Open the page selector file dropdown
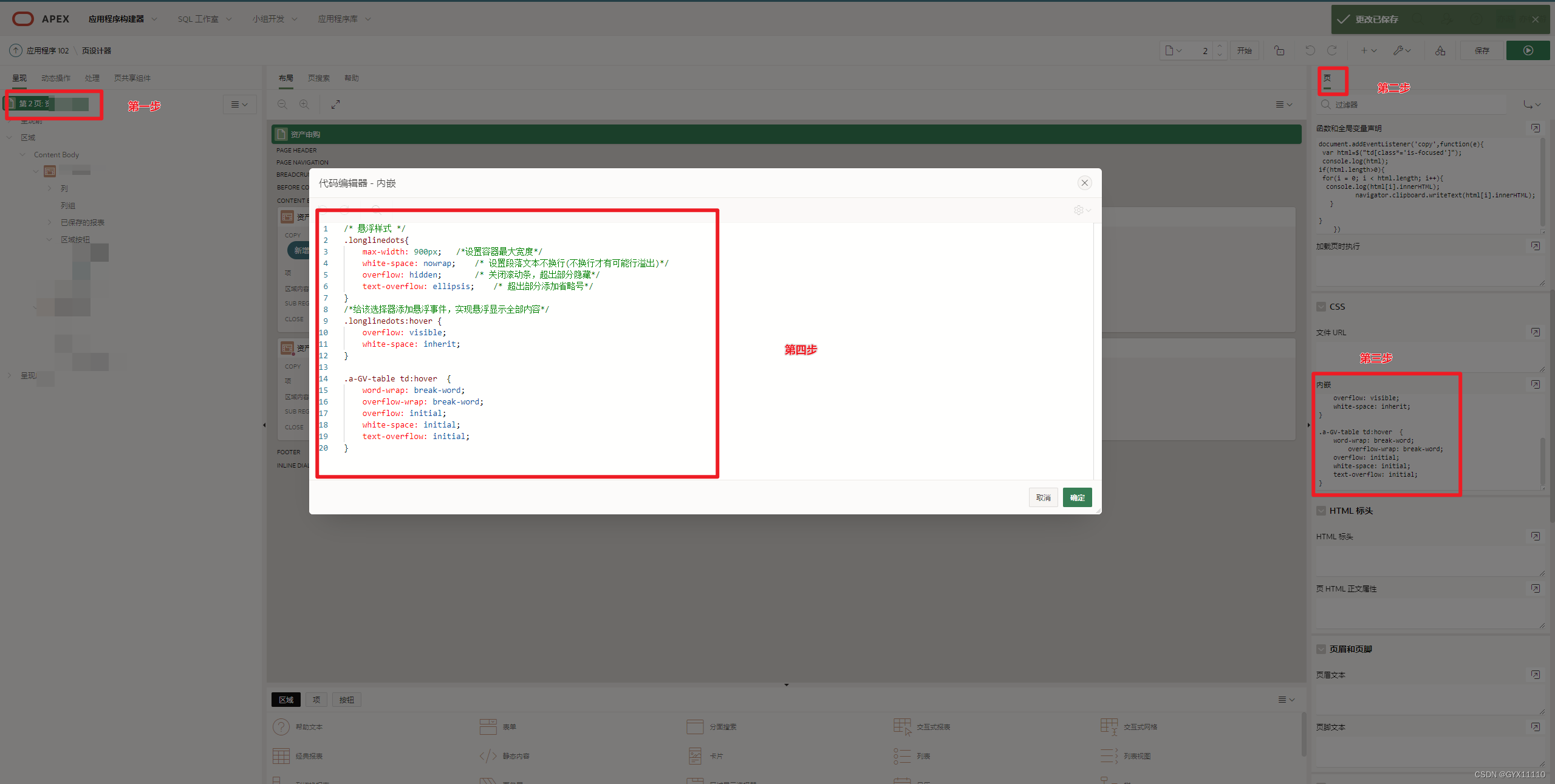This screenshot has width=1555, height=784. (x=1173, y=50)
